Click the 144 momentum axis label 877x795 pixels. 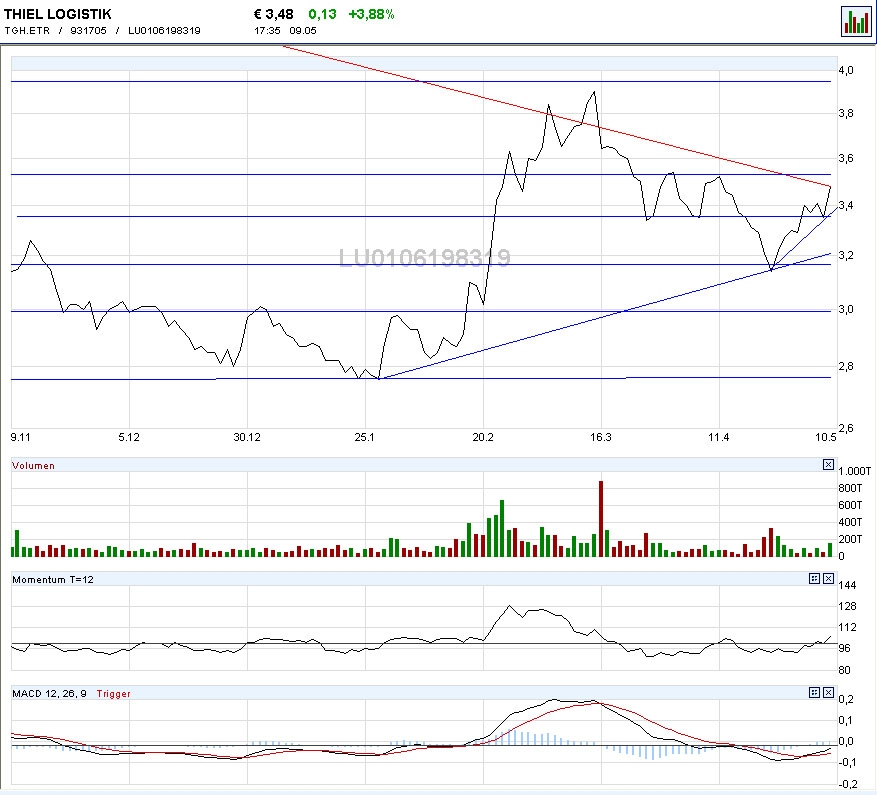pyautogui.click(x=847, y=585)
